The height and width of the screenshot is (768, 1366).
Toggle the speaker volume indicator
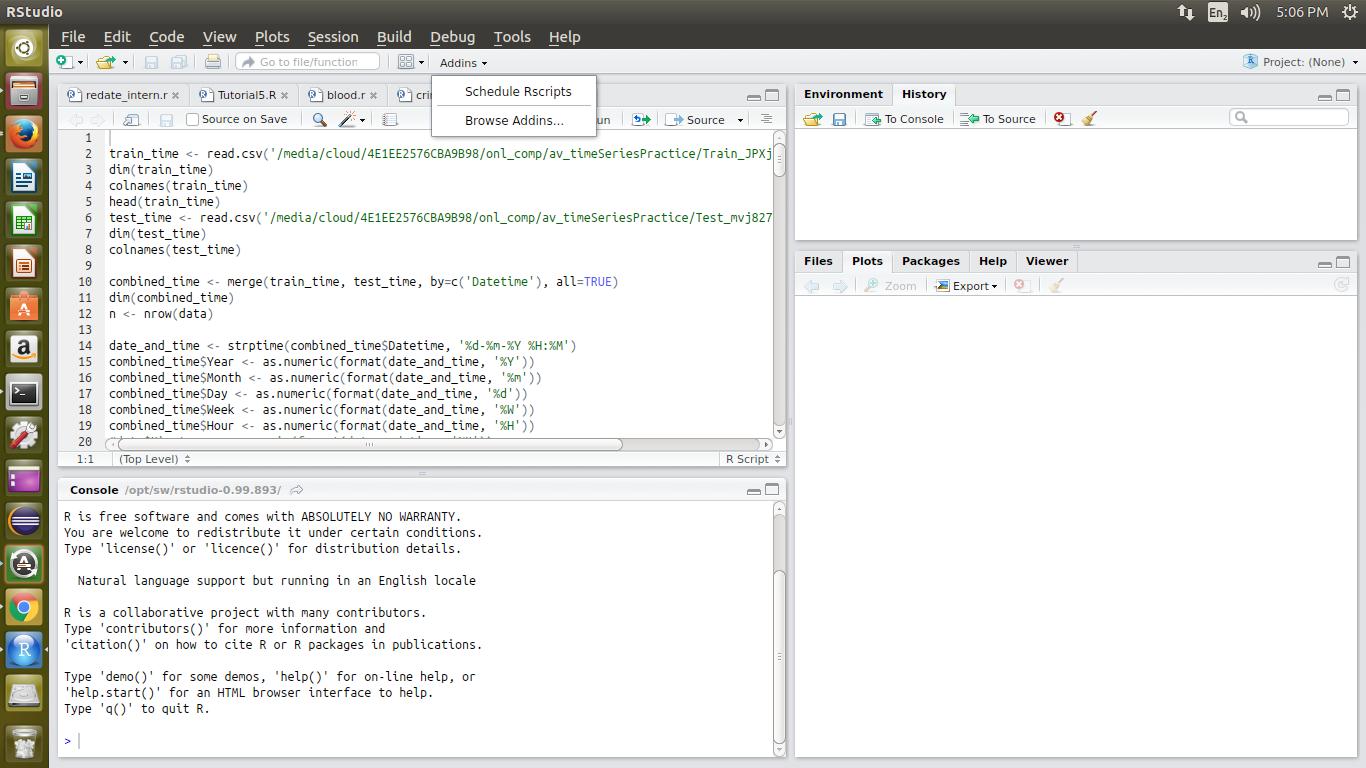[1250, 13]
